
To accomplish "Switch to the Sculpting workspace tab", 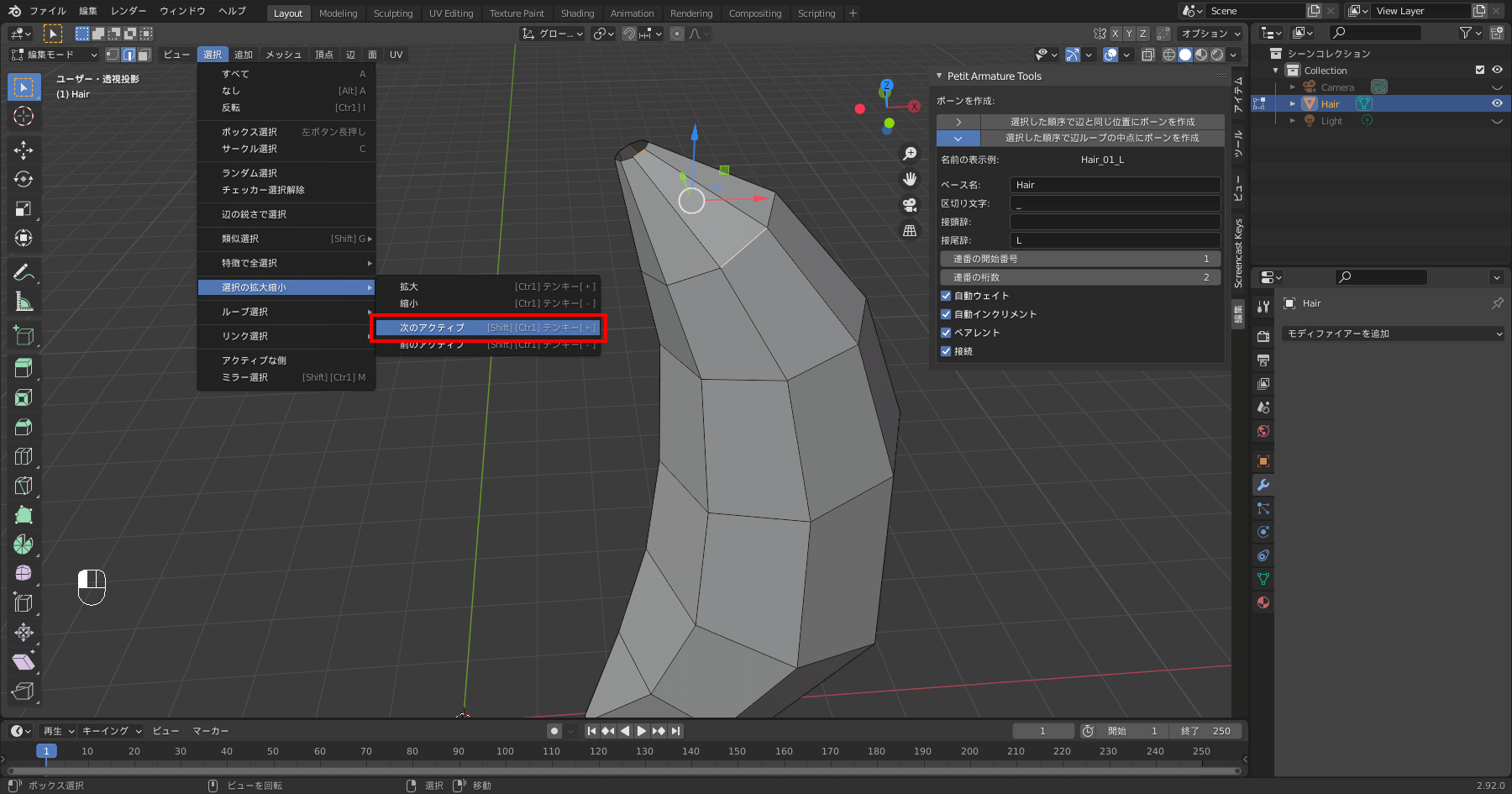I will click(x=392, y=13).
